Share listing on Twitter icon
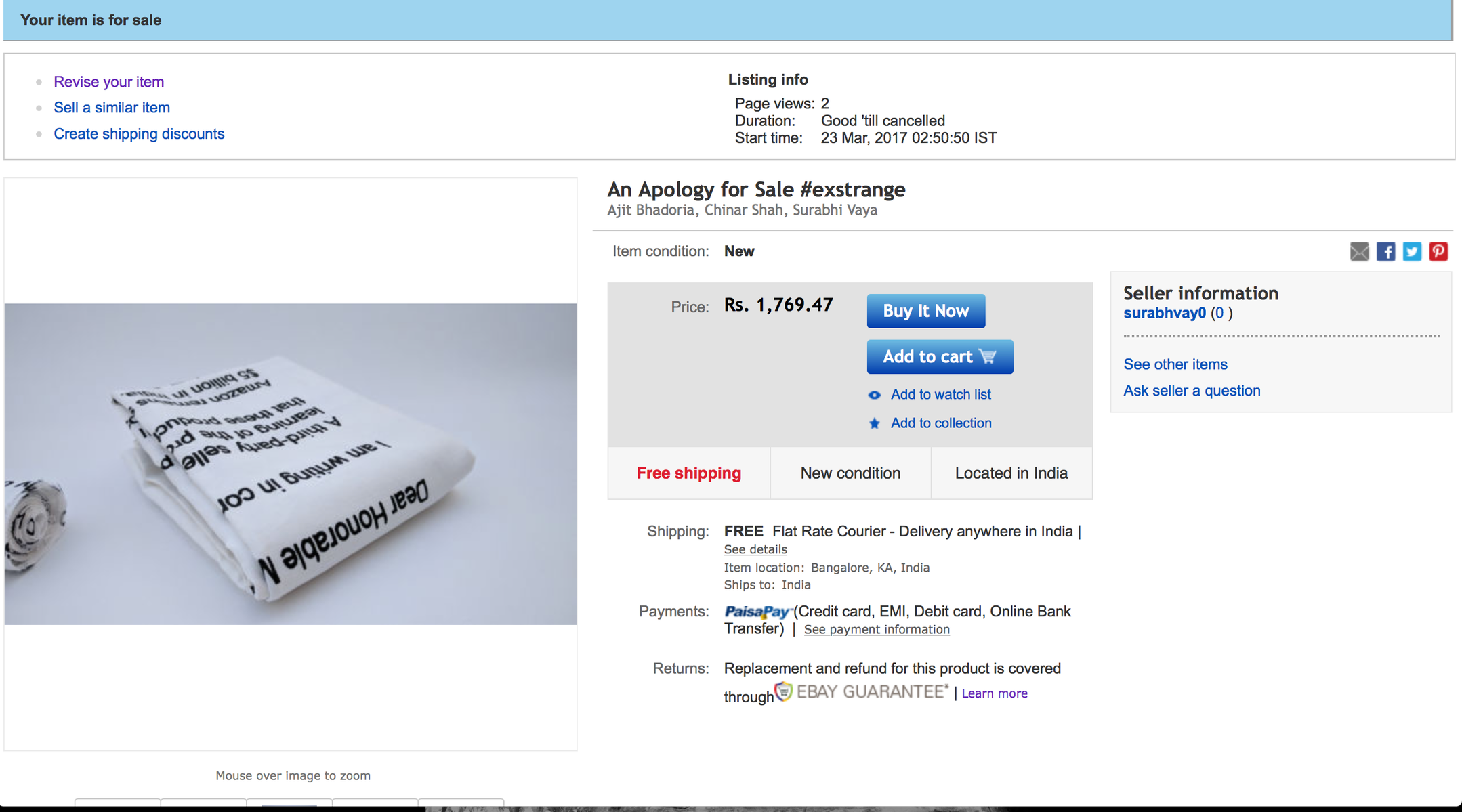The height and width of the screenshot is (812, 1462). [x=1412, y=252]
